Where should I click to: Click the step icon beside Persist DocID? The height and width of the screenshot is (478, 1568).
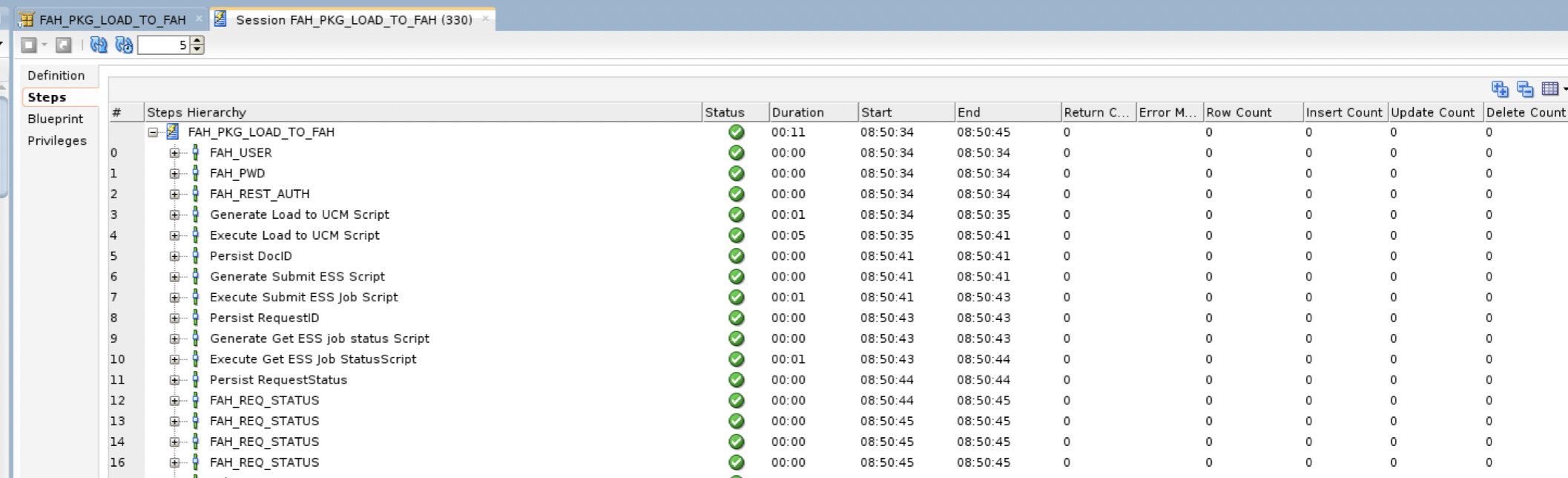[195, 256]
